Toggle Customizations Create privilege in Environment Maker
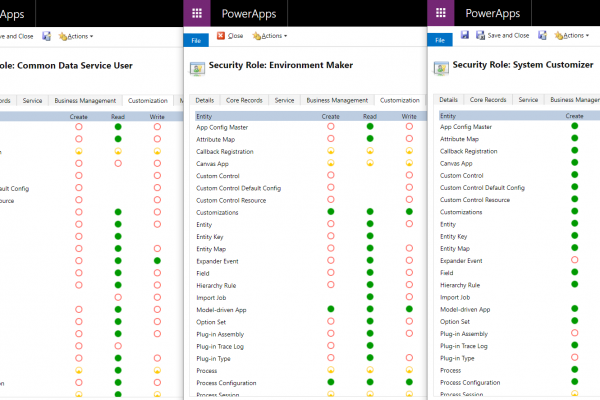Image resolution: width=600 pixels, height=400 pixels. (331, 212)
